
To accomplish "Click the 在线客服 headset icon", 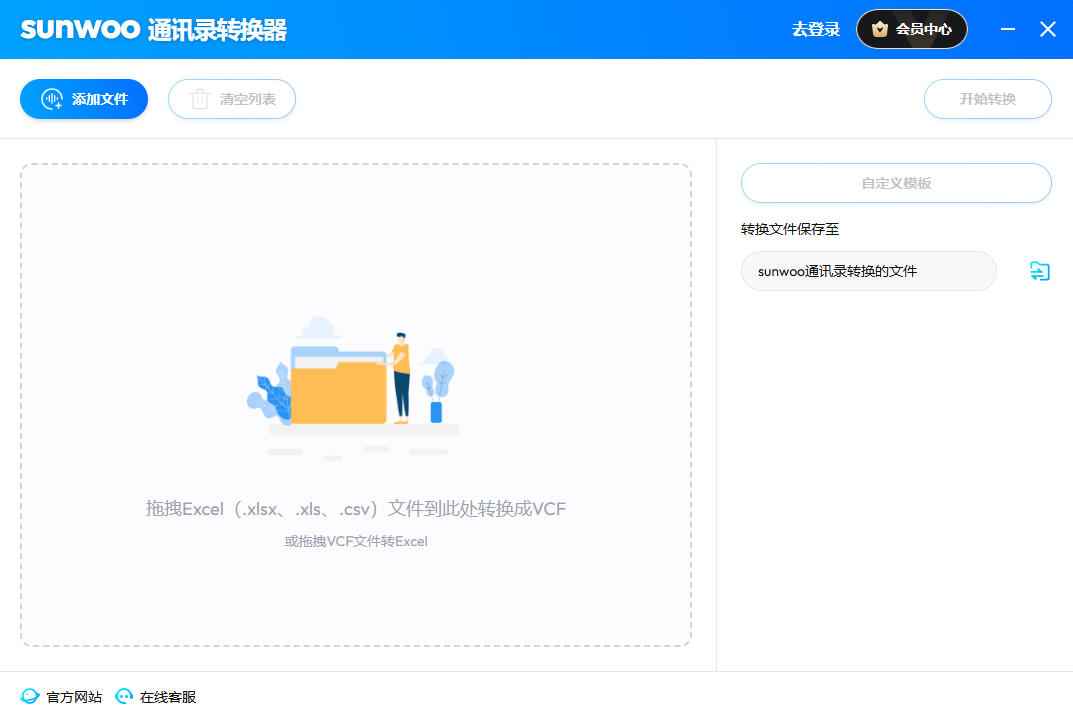I will (124, 697).
